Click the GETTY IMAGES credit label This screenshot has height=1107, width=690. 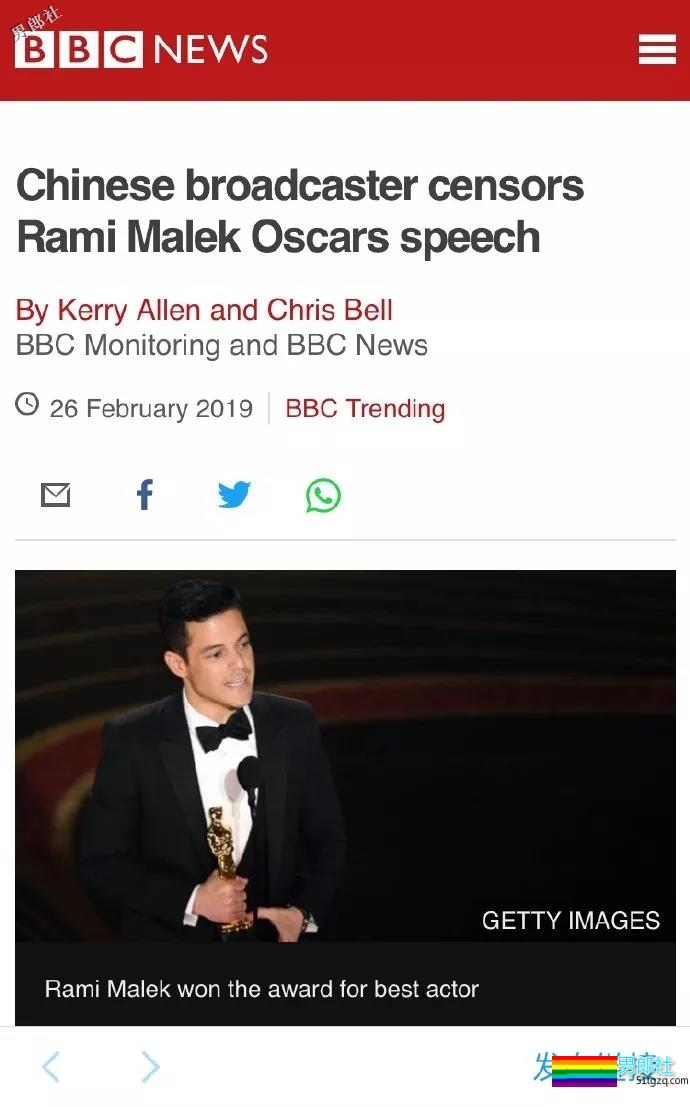click(x=571, y=921)
